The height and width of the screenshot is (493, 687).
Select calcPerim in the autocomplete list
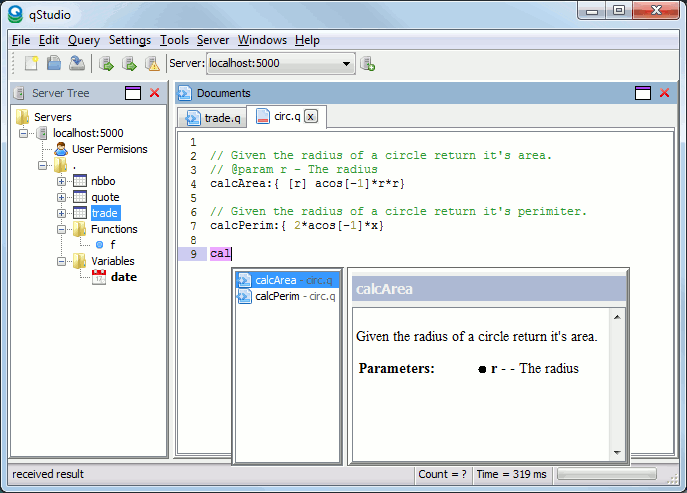(278, 296)
